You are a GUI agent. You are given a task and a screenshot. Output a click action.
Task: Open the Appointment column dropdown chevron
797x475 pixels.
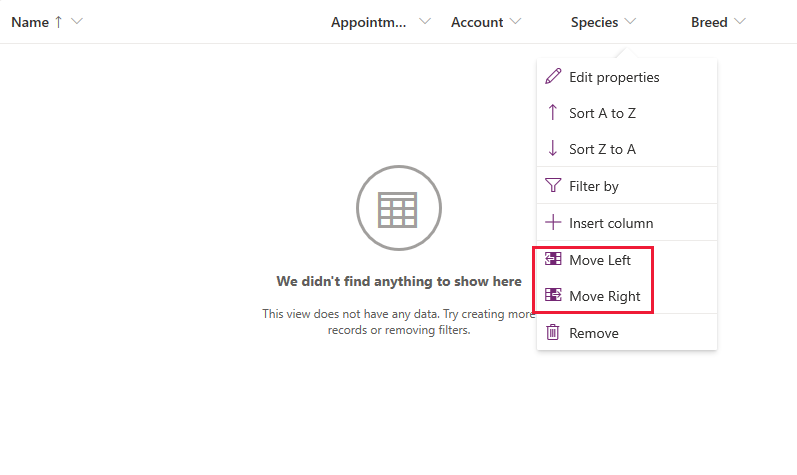(x=425, y=22)
